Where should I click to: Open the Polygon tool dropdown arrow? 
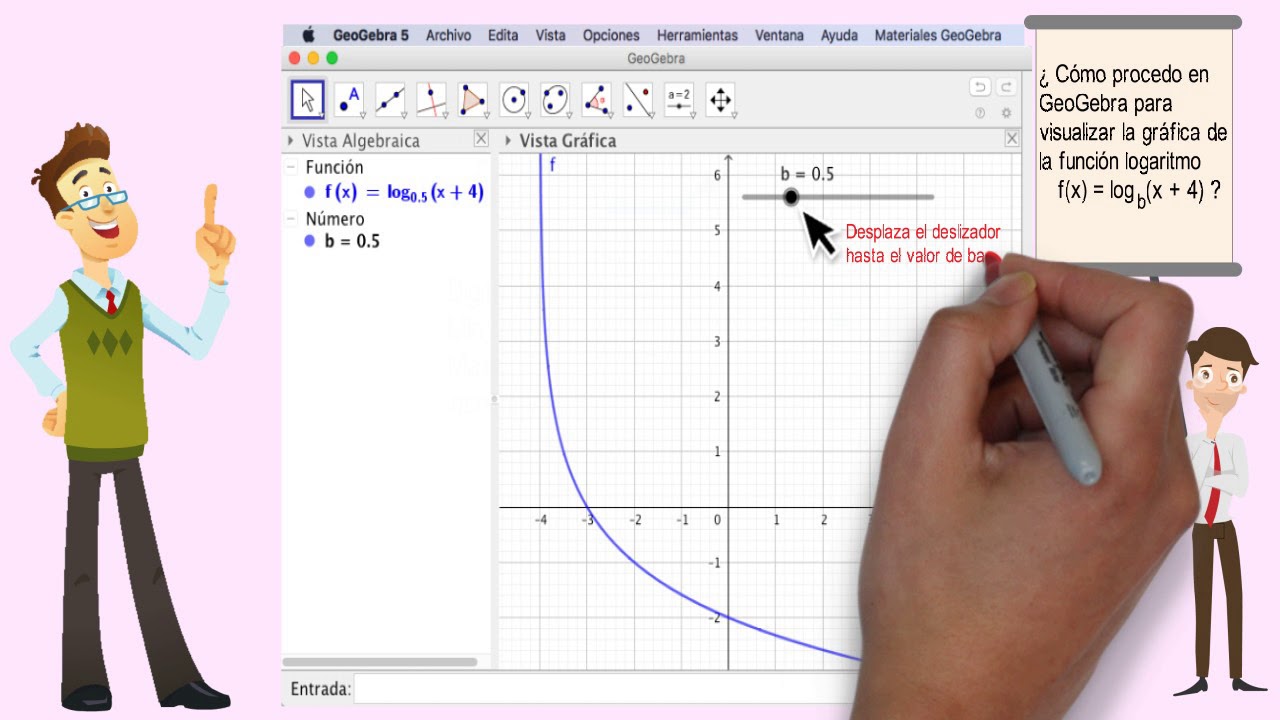[x=486, y=116]
